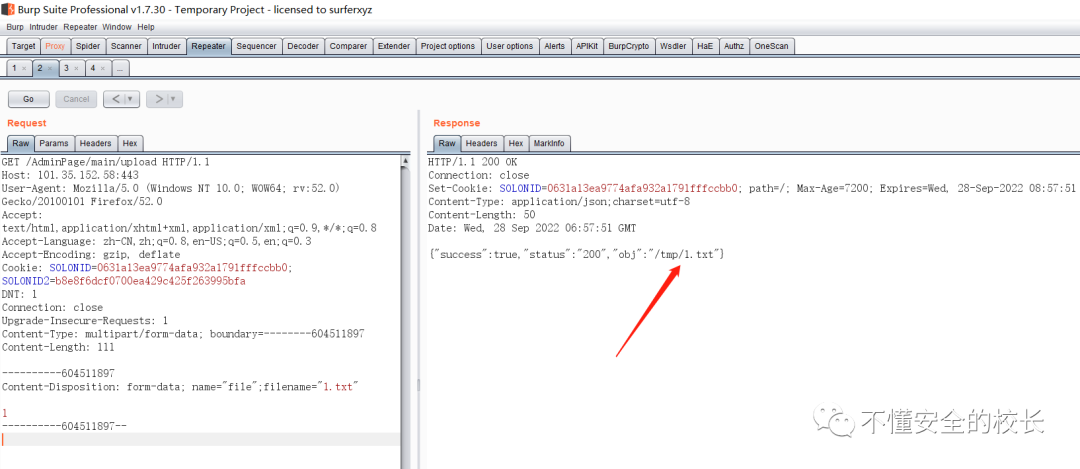Open history dropdown beside back arrow
The image size is (1080, 469).
pos(131,99)
